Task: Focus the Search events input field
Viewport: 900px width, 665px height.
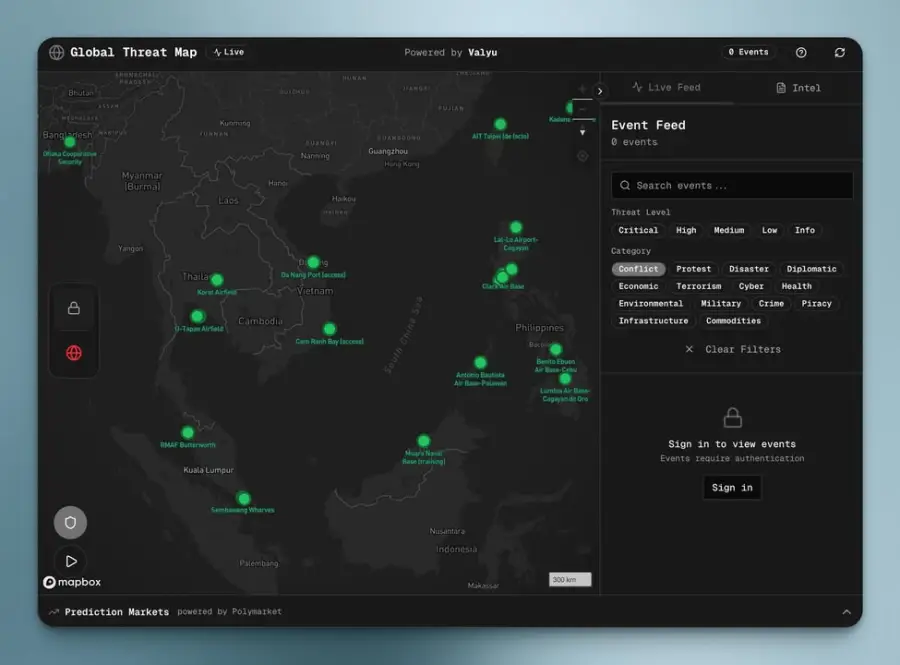Action: point(732,185)
